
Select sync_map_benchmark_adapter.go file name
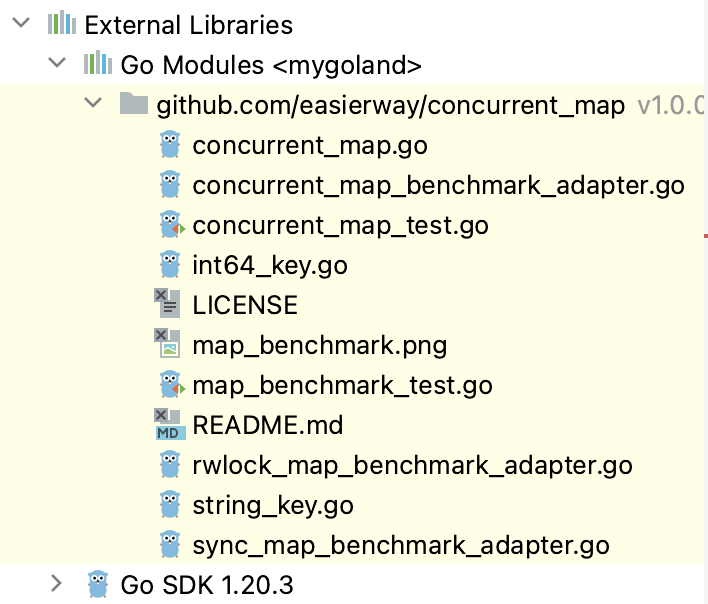click(401, 546)
